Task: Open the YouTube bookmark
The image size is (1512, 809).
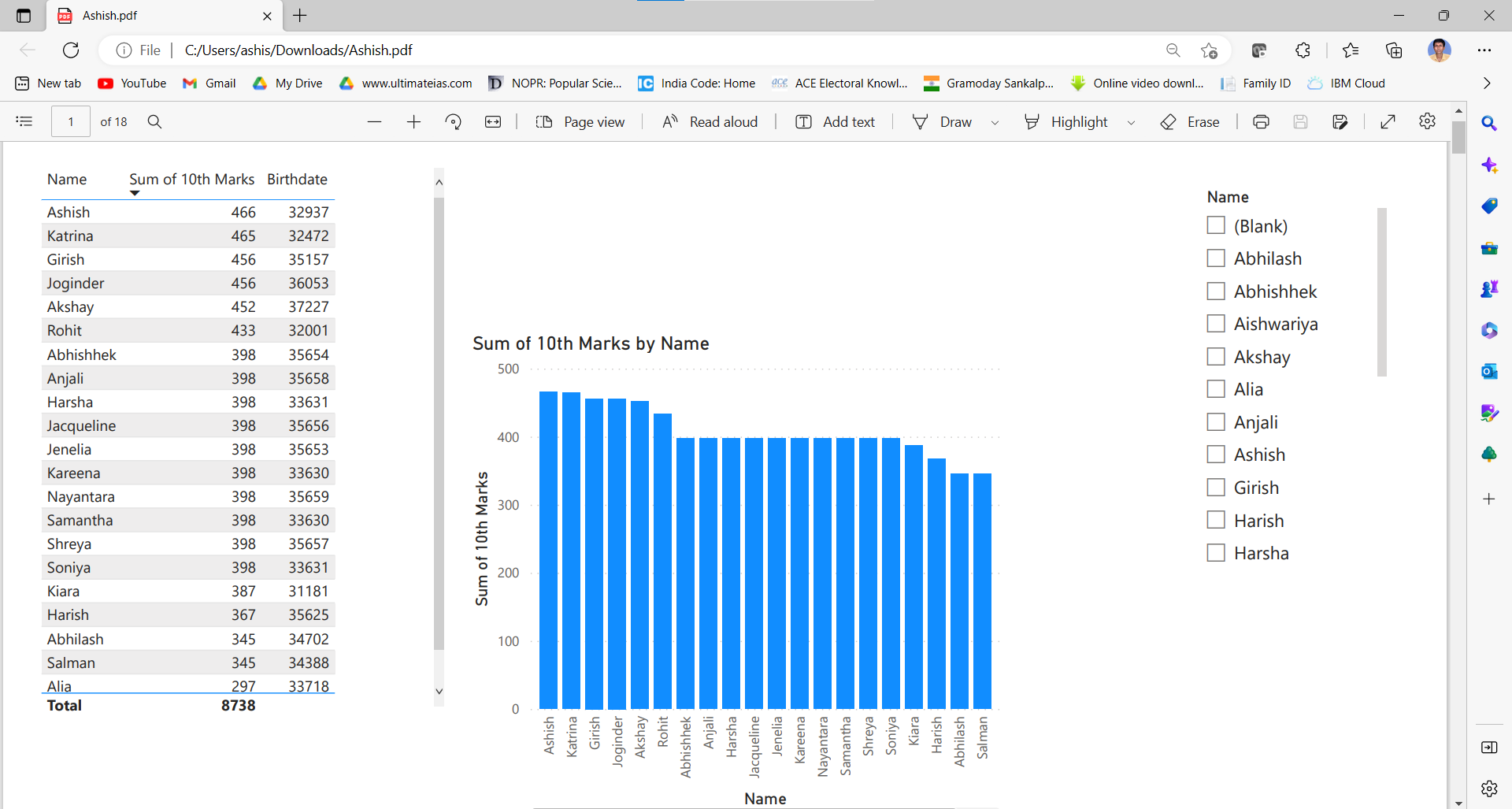Action: point(132,83)
